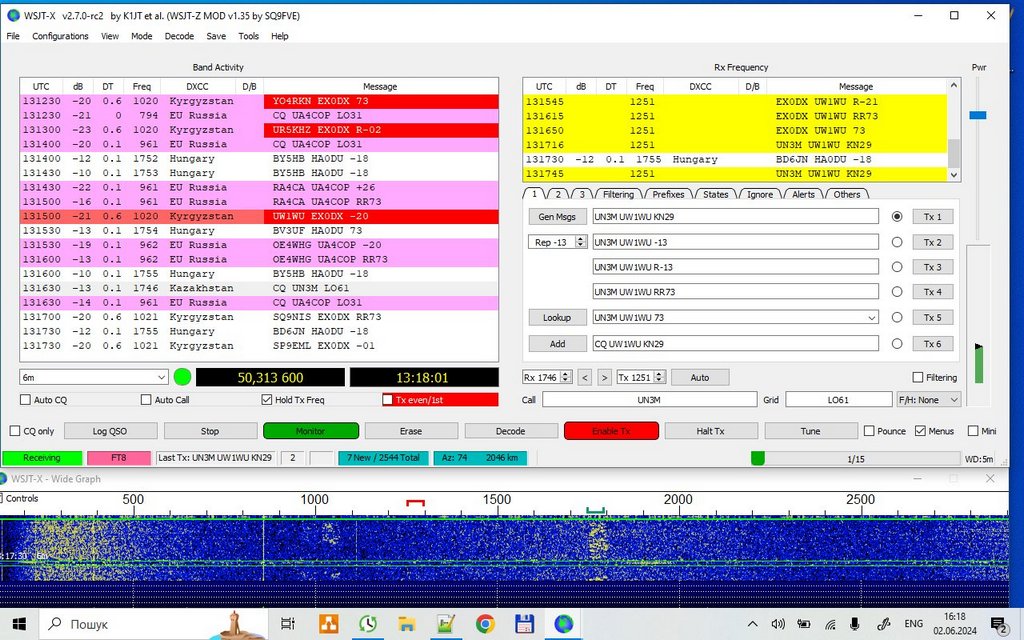Click the Log QSO button

(x=110, y=431)
